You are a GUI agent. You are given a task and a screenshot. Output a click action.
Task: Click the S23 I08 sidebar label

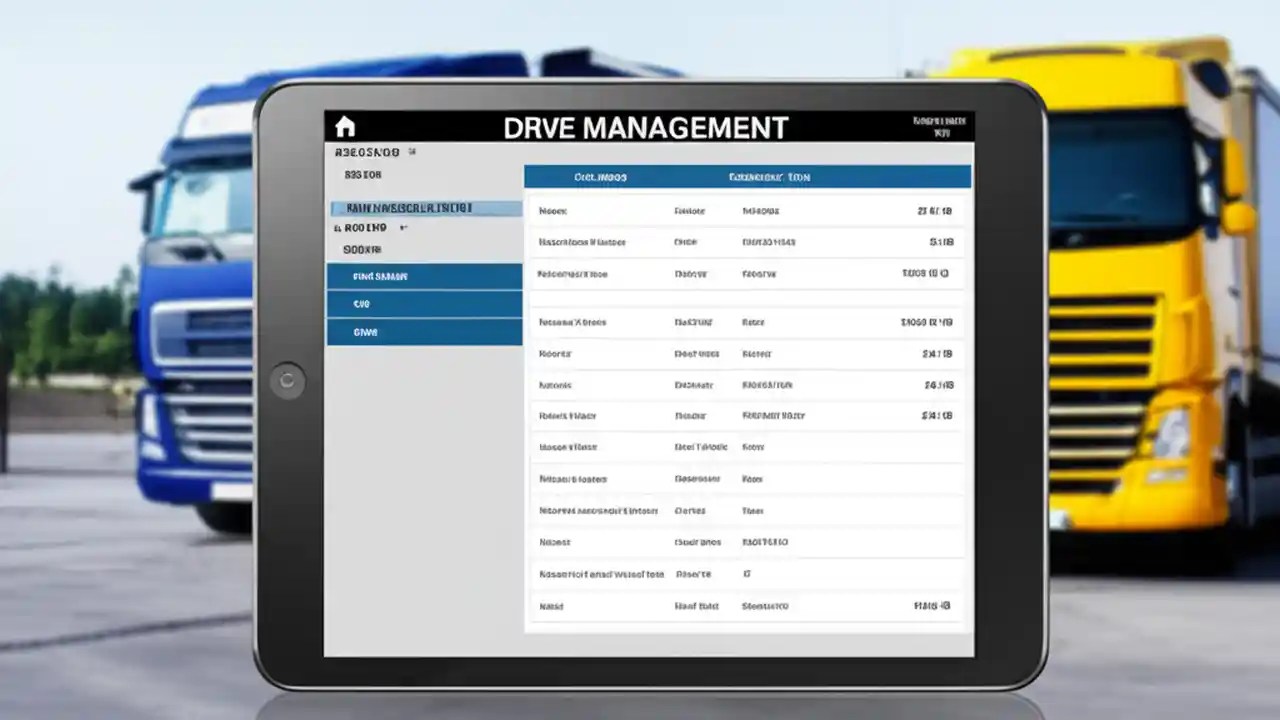pyautogui.click(x=365, y=172)
